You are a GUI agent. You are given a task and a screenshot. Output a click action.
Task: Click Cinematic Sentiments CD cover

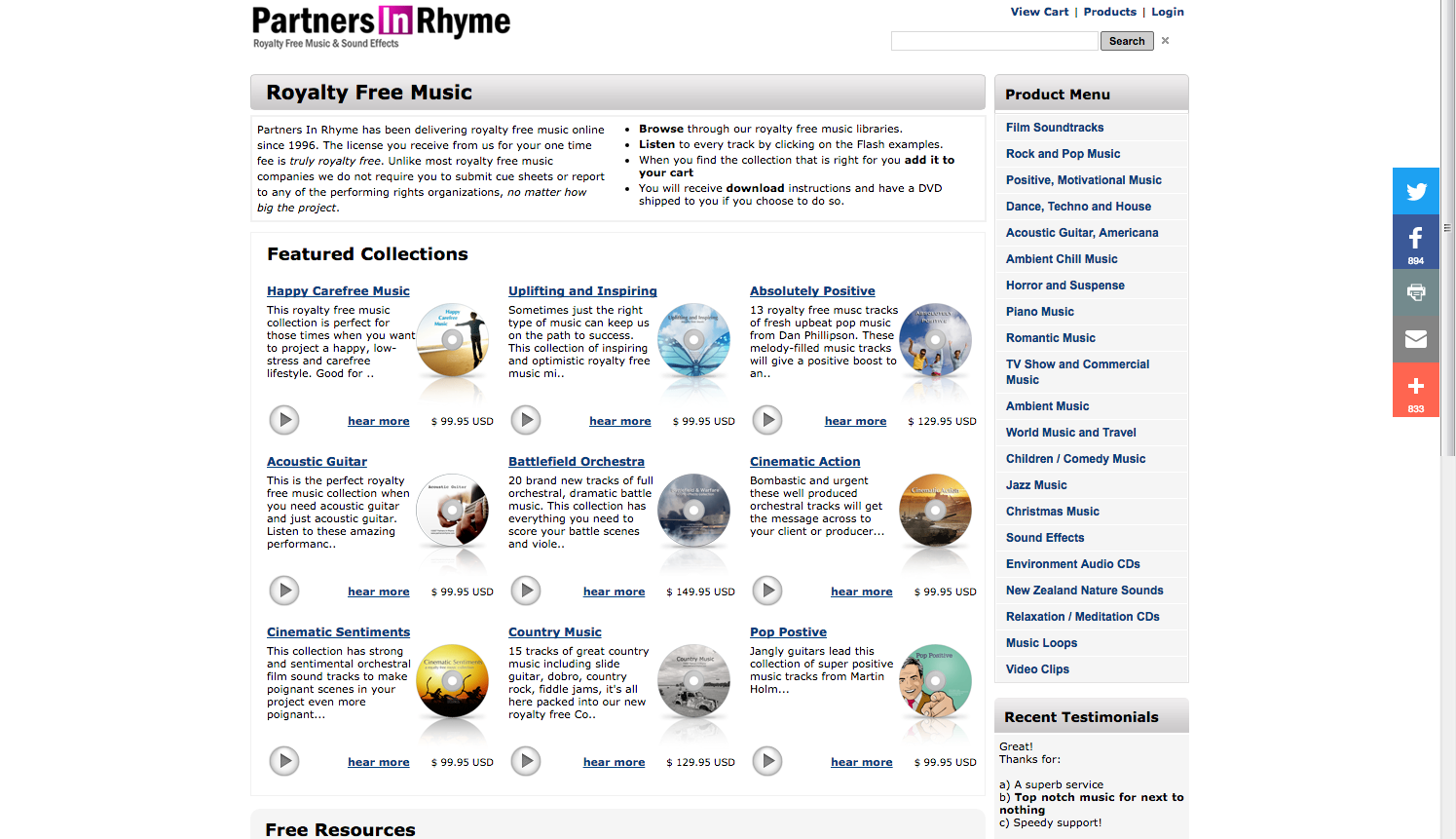[x=453, y=681]
